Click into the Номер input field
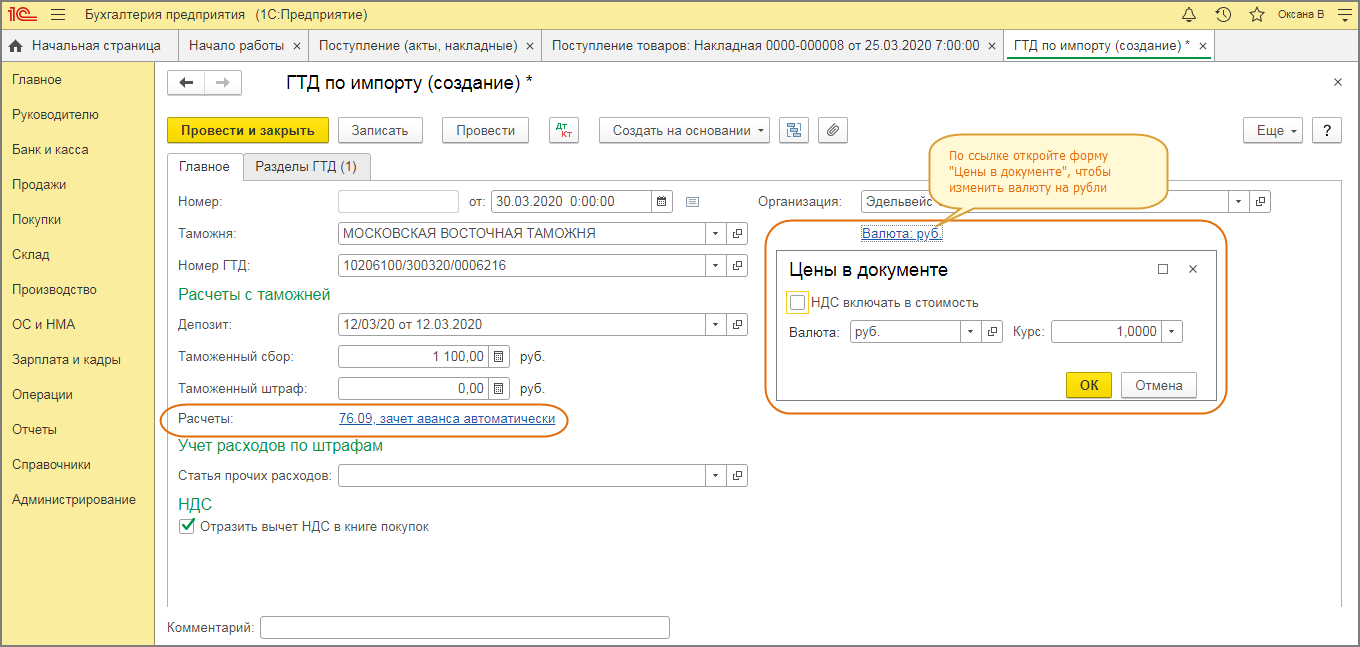Viewport: 1360px width, 647px height. [x=398, y=201]
